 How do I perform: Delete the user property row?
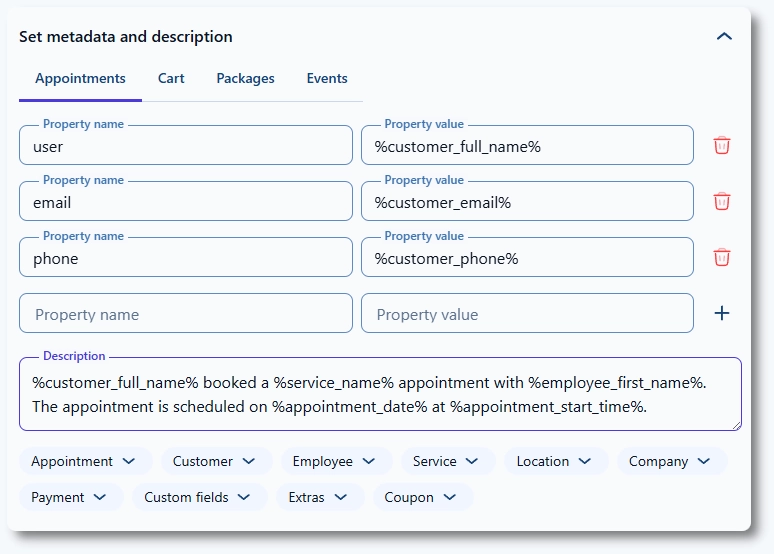pos(722,145)
